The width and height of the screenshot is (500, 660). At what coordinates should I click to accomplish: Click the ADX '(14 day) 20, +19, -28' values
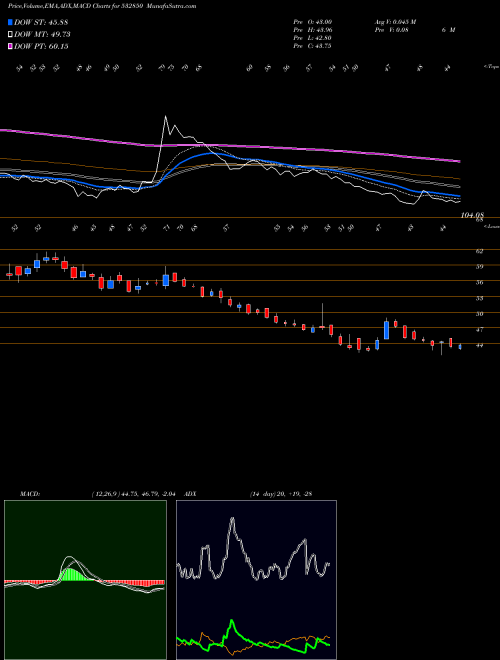pos(280,493)
